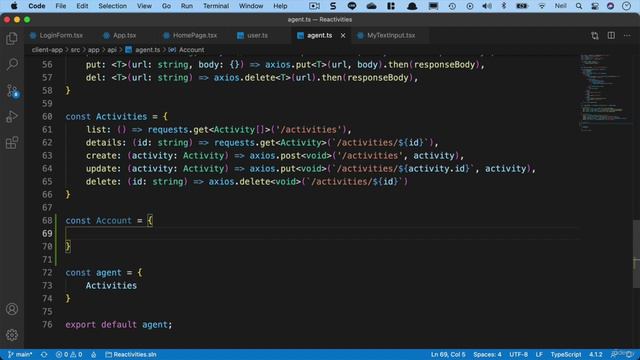Open the Window menu
The height and width of the screenshot is (360, 640).
[x=251, y=6]
